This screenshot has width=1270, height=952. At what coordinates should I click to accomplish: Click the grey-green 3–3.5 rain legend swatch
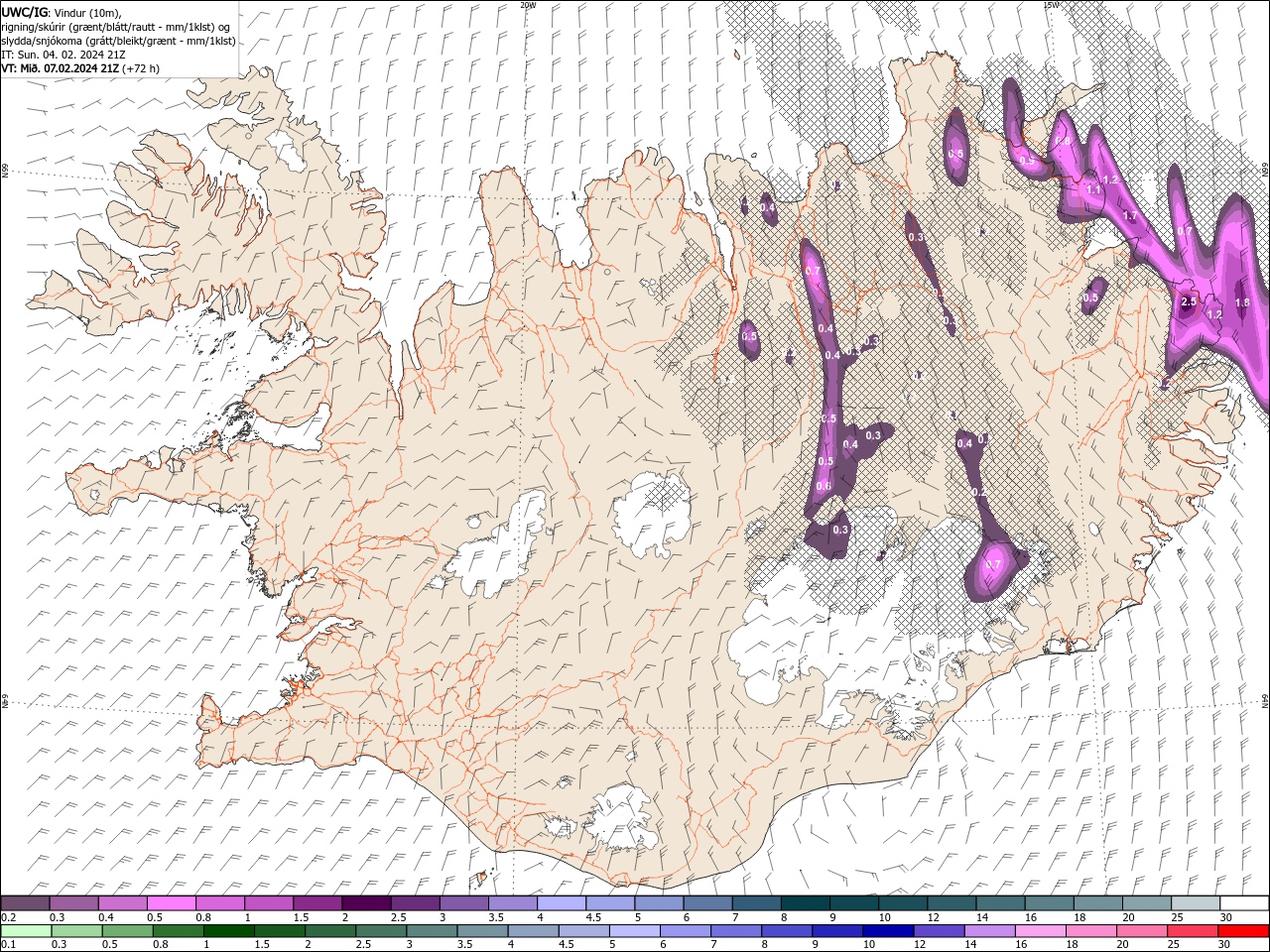coord(432,931)
